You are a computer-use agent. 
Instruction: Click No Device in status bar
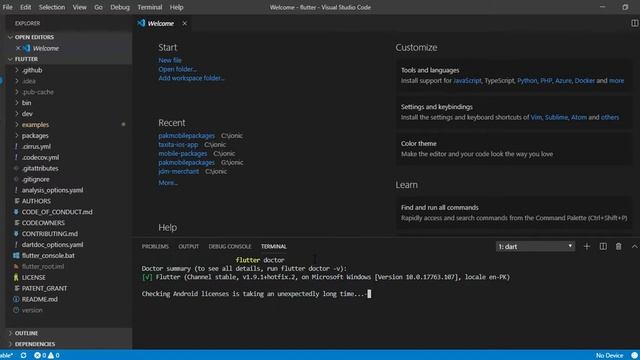(x=609, y=356)
